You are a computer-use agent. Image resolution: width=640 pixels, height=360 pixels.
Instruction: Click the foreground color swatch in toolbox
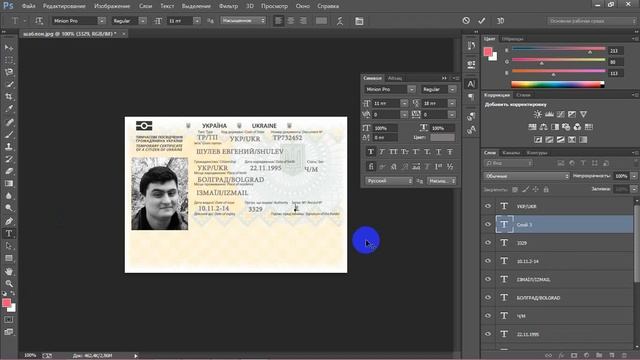(x=6, y=303)
